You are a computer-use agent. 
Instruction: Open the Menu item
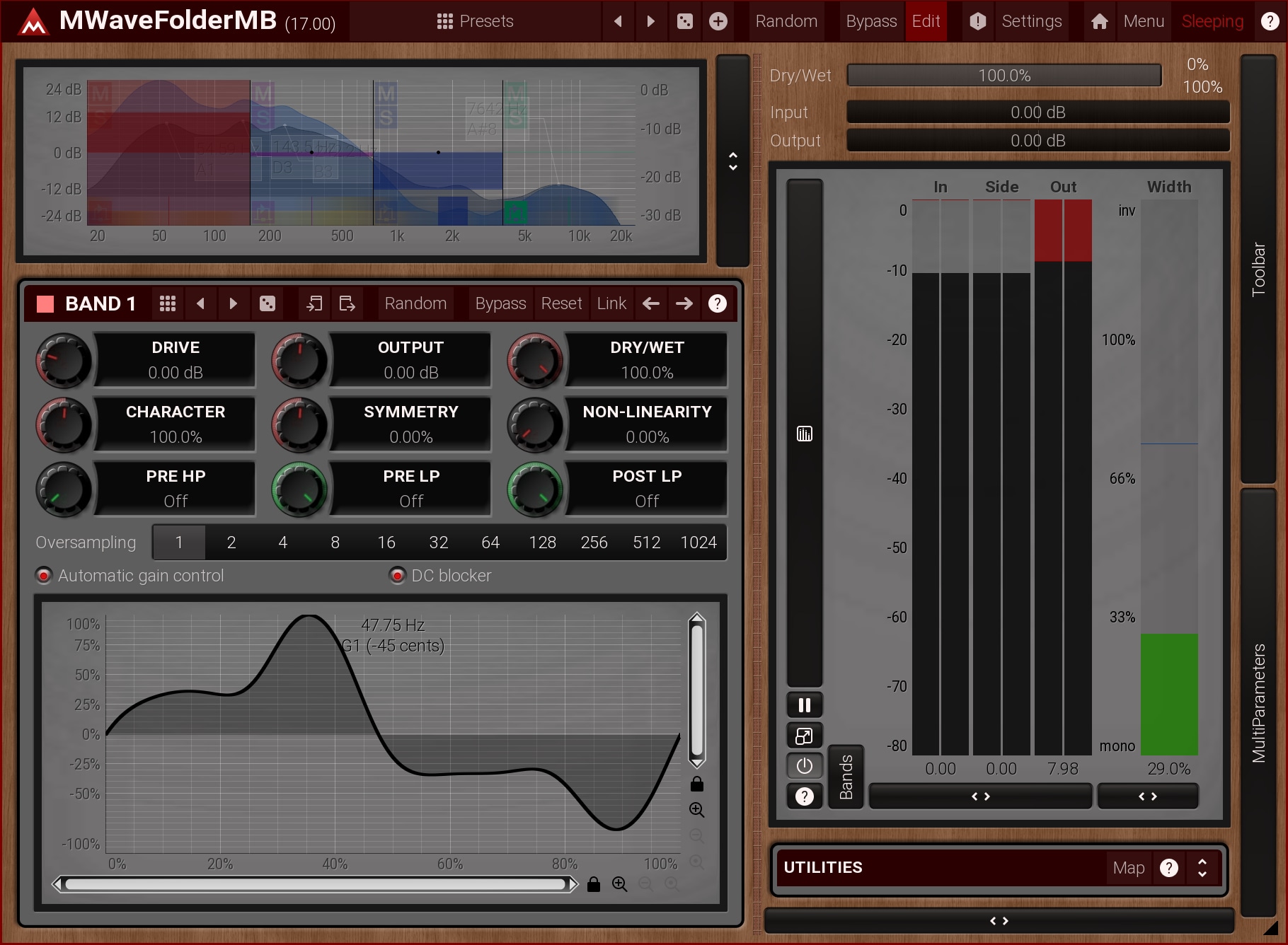pyautogui.click(x=1143, y=21)
